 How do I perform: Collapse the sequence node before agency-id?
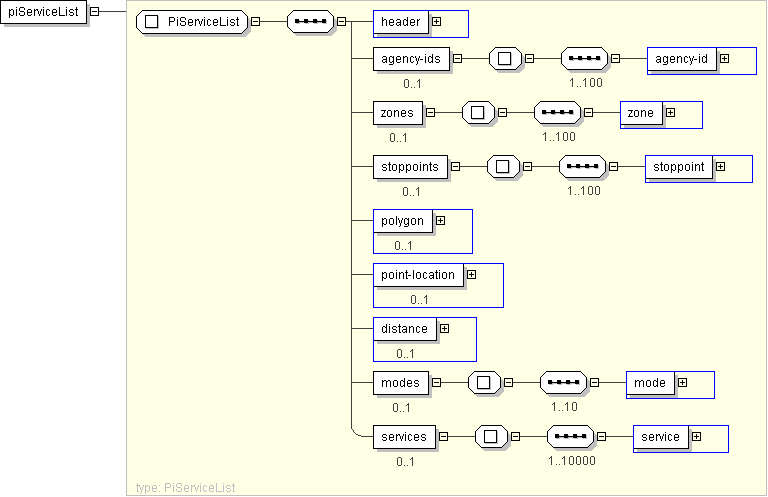click(616, 59)
